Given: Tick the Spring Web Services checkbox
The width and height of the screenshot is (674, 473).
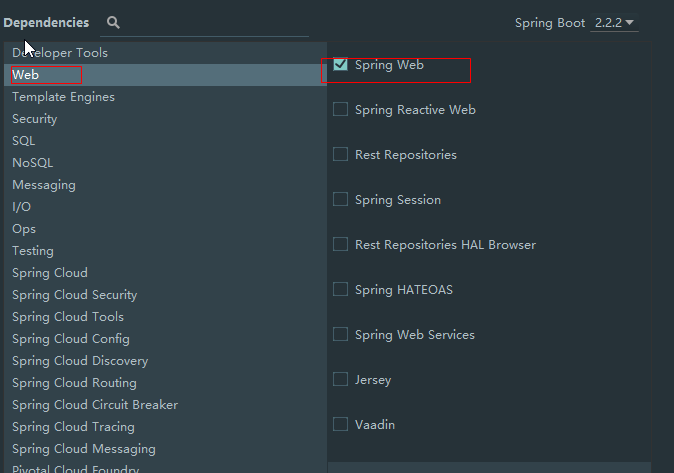Looking at the screenshot, I should [340, 334].
